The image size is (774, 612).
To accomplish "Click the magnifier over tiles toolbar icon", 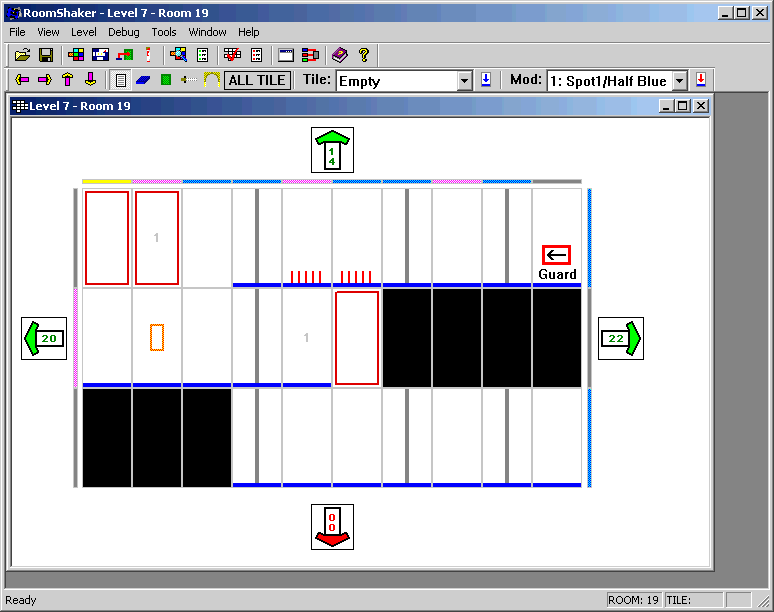I will pyautogui.click(x=178, y=55).
